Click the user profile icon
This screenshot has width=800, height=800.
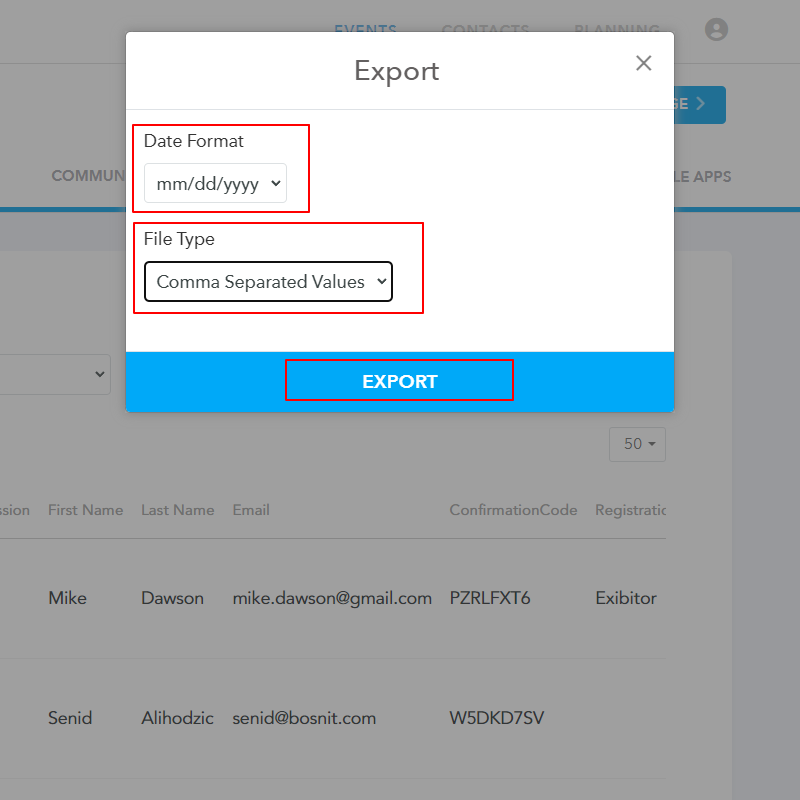click(x=716, y=29)
